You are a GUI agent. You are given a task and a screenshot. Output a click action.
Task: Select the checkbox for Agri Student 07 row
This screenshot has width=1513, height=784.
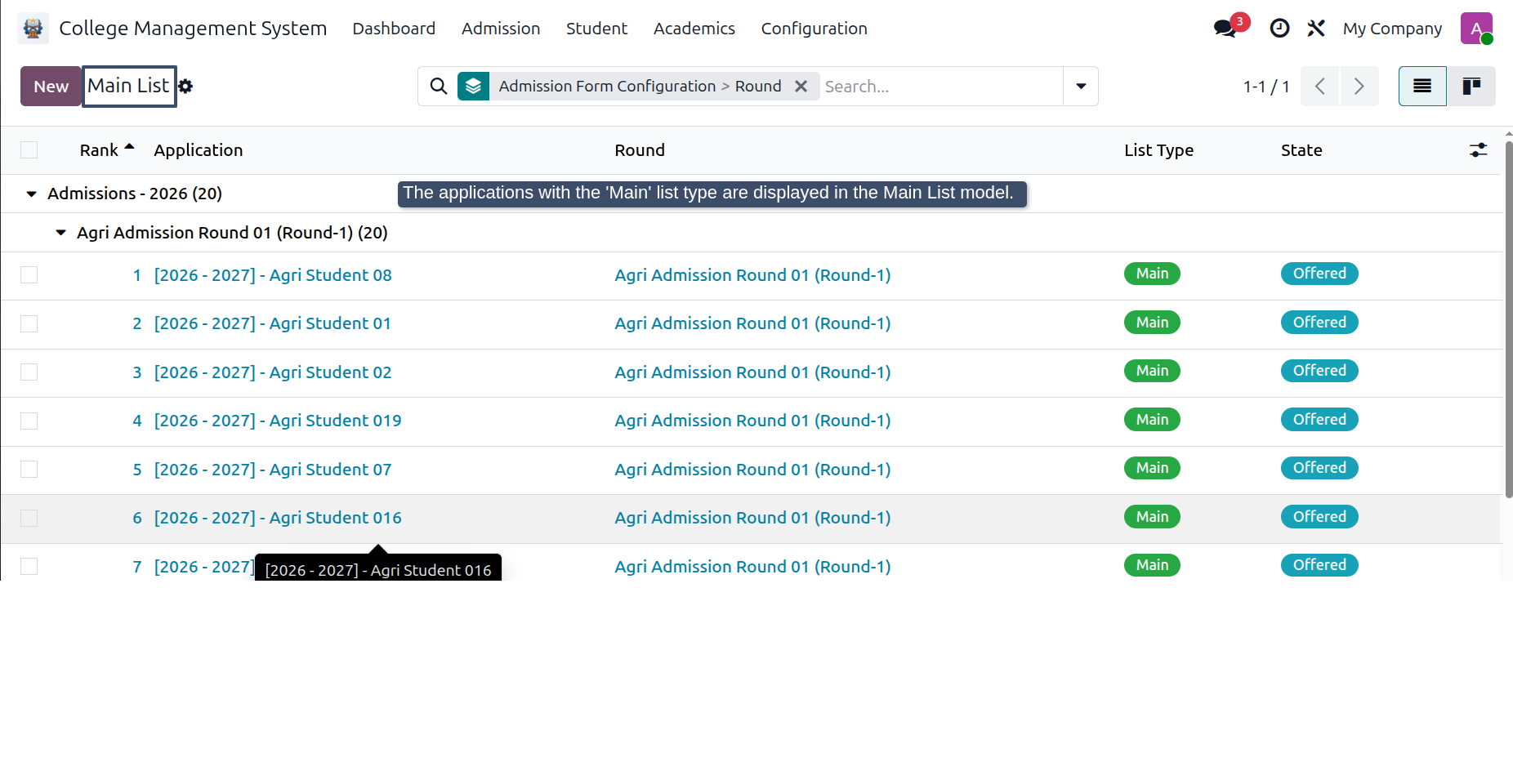29,470
